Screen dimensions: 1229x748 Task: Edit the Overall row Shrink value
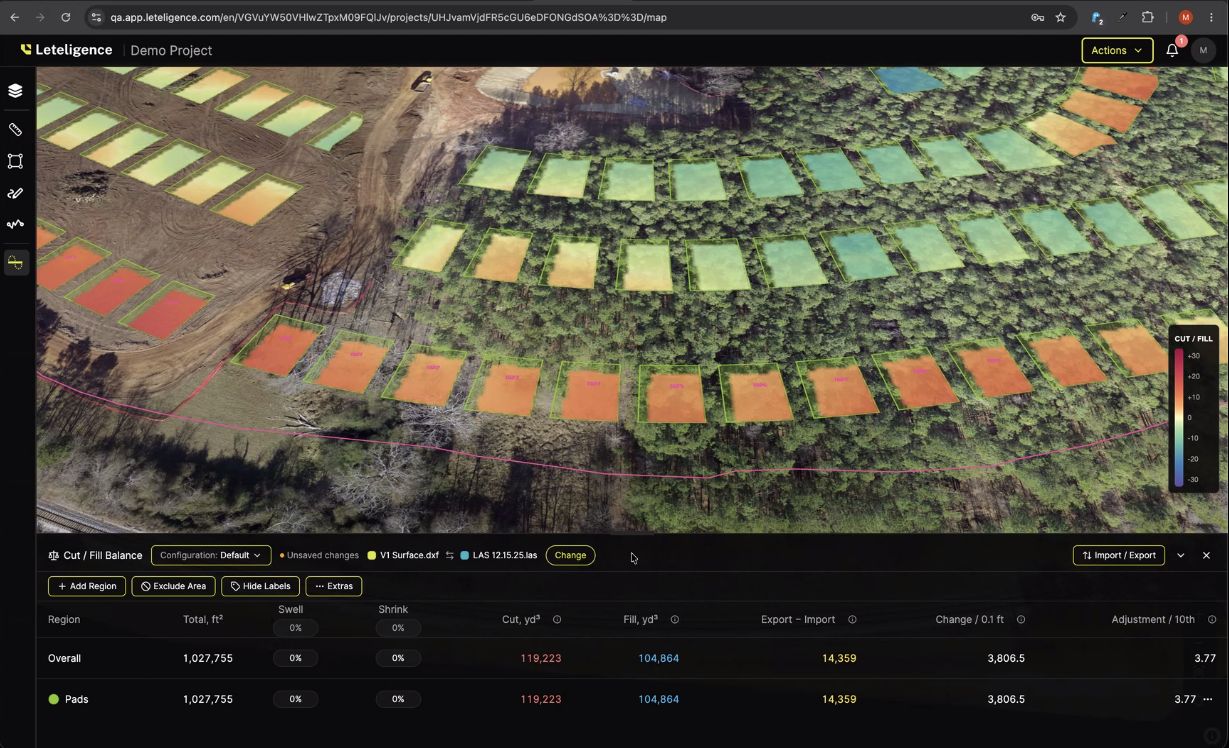pyautogui.click(x=398, y=658)
